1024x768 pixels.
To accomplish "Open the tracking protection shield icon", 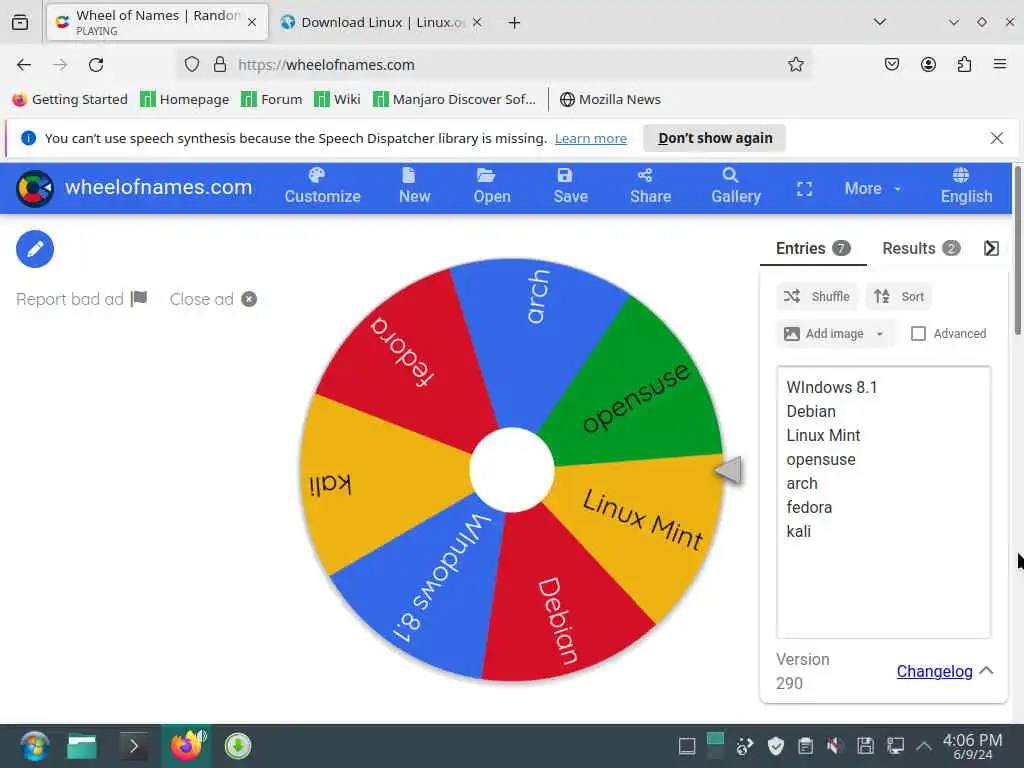I will [191, 64].
